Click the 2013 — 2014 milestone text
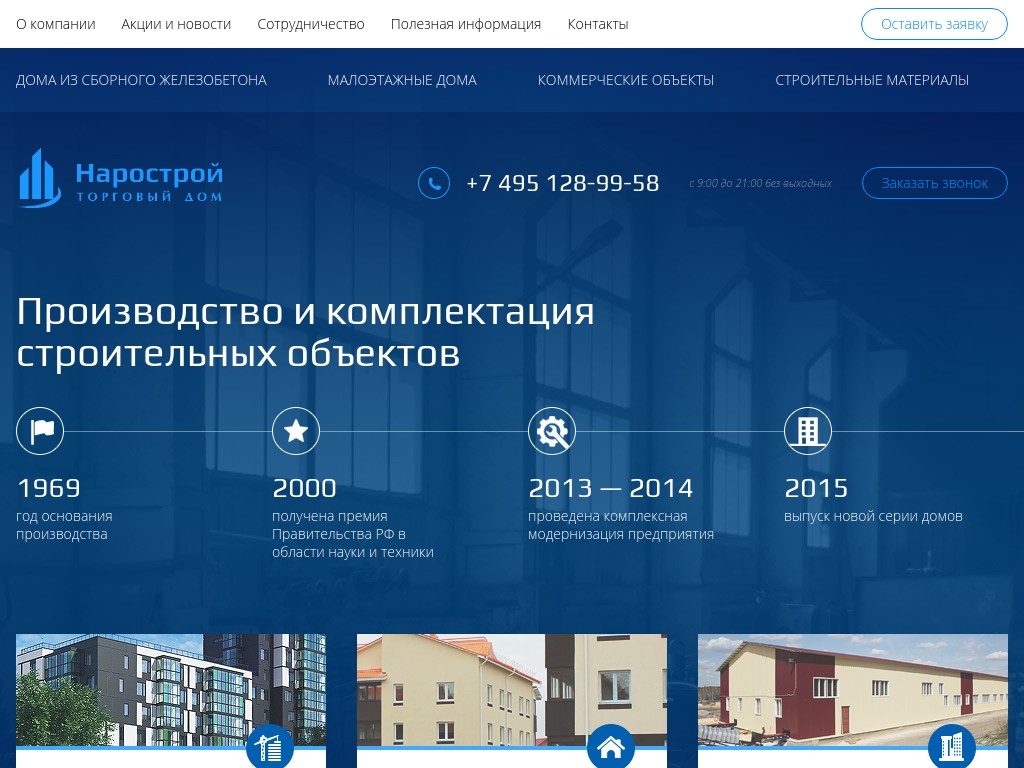The height and width of the screenshot is (768, 1024). coord(611,488)
